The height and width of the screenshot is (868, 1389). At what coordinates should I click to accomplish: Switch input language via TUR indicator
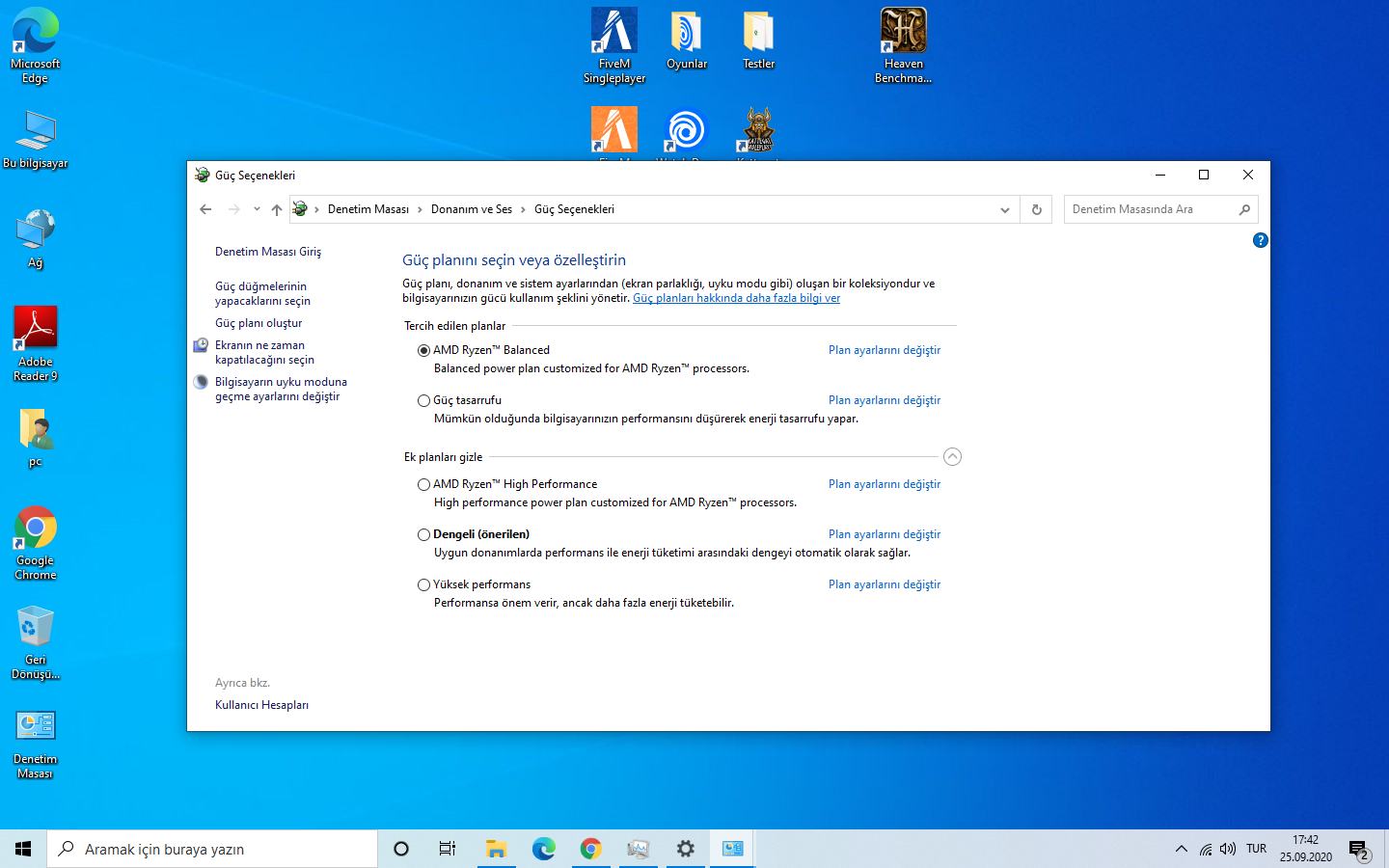pos(1256,849)
